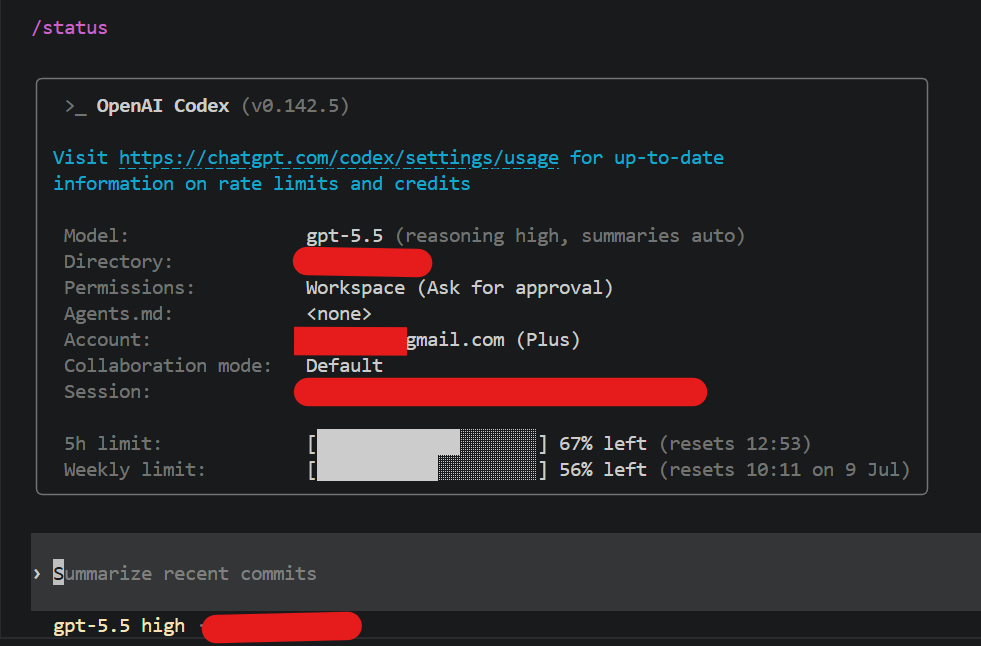Click the resets 10:11 on 9 Jul text

785,470
